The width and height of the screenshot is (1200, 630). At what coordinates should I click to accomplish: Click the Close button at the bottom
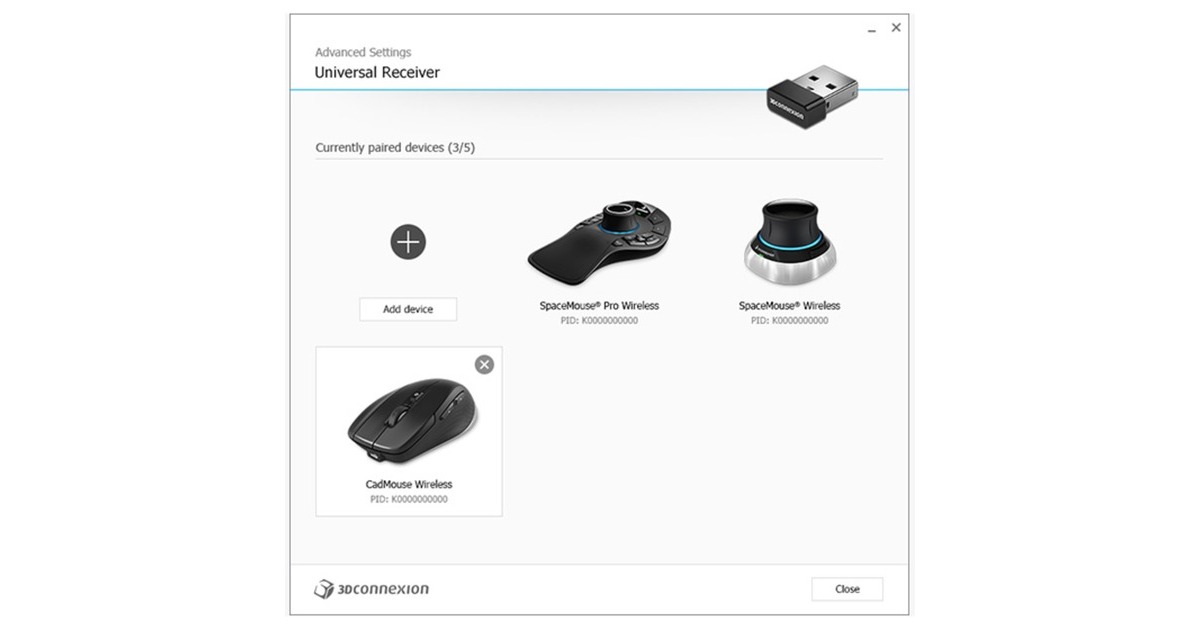[x=847, y=589]
